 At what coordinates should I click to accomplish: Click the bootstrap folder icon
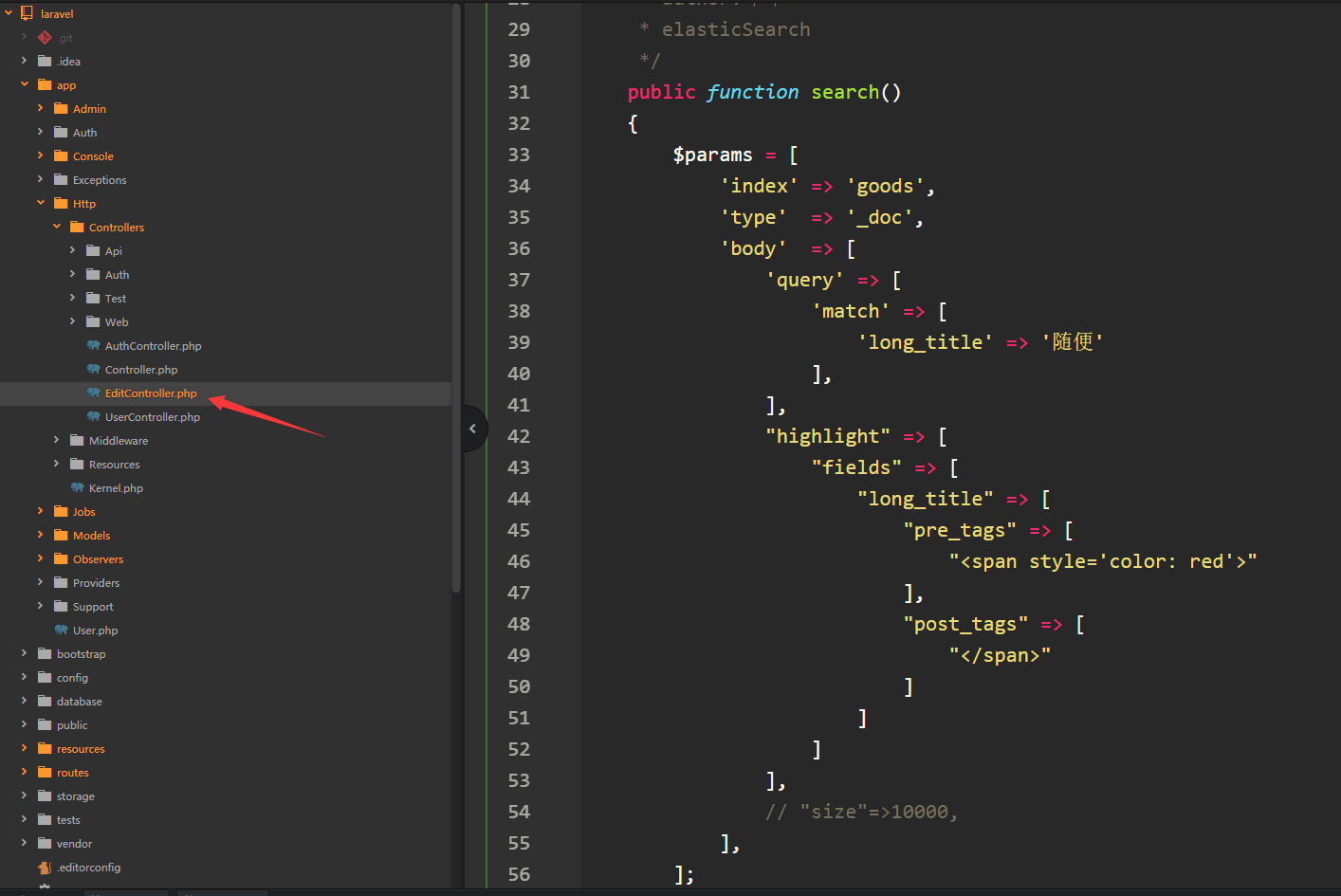(x=45, y=653)
